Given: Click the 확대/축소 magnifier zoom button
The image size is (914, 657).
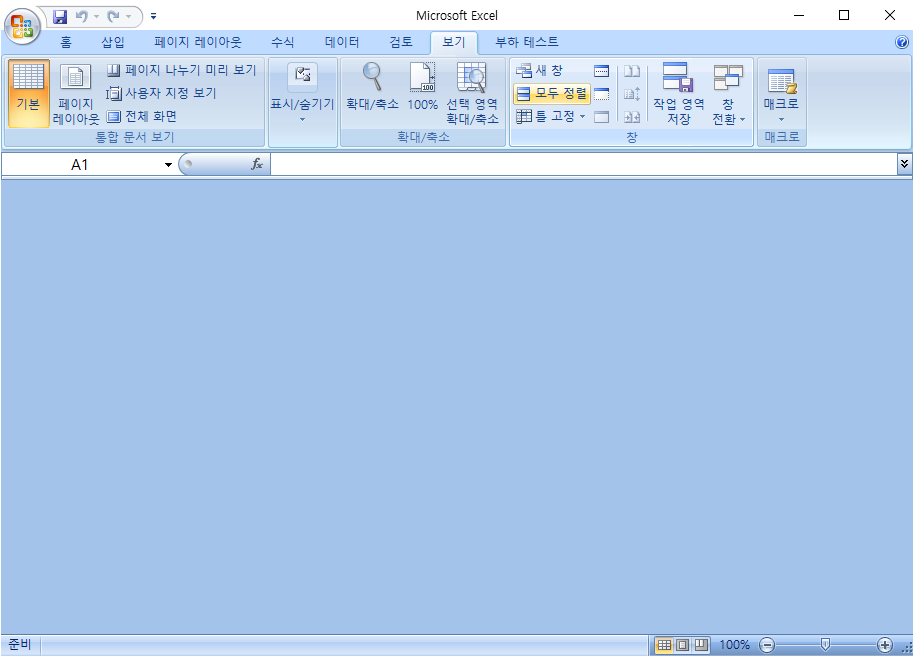Looking at the screenshot, I should click(372, 87).
